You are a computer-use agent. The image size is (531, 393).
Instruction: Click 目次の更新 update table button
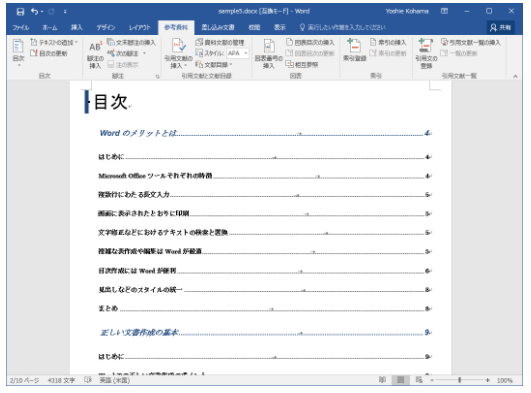(x=49, y=53)
